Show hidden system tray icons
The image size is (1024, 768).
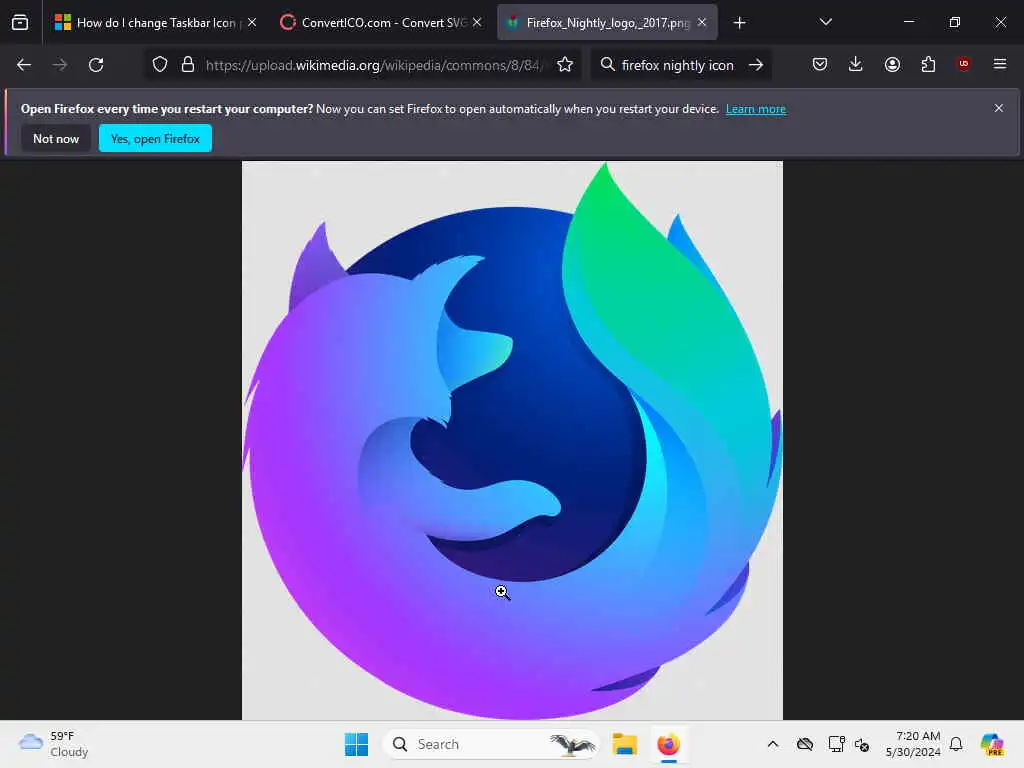click(x=773, y=744)
